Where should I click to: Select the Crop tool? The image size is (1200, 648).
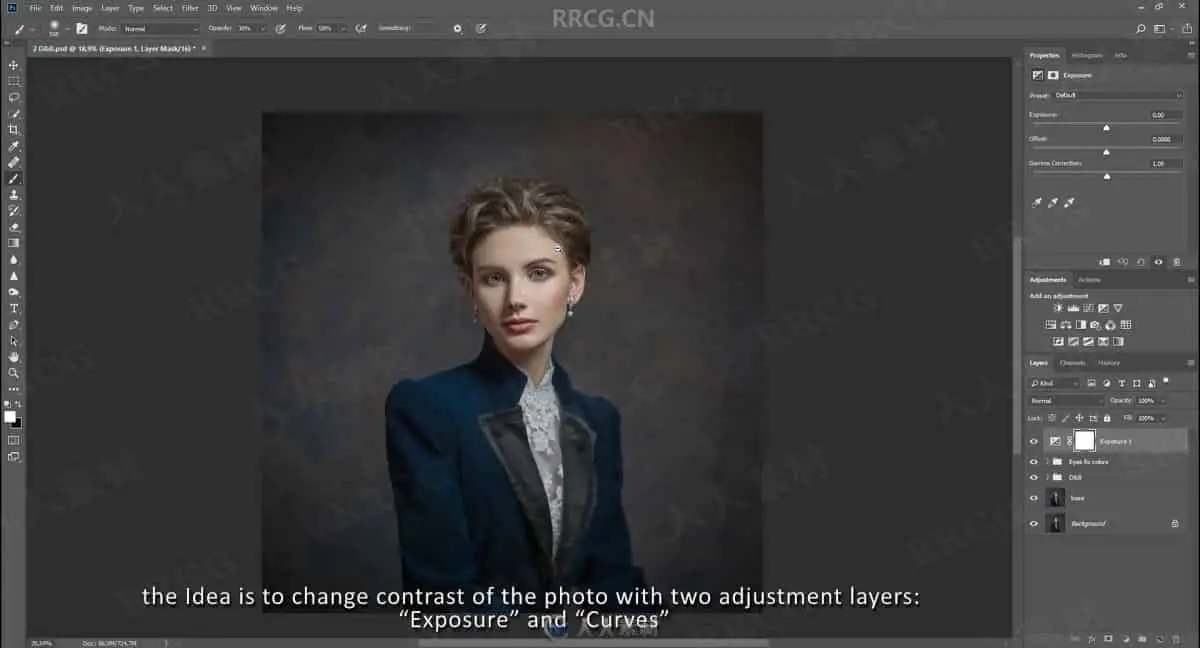(14, 130)
